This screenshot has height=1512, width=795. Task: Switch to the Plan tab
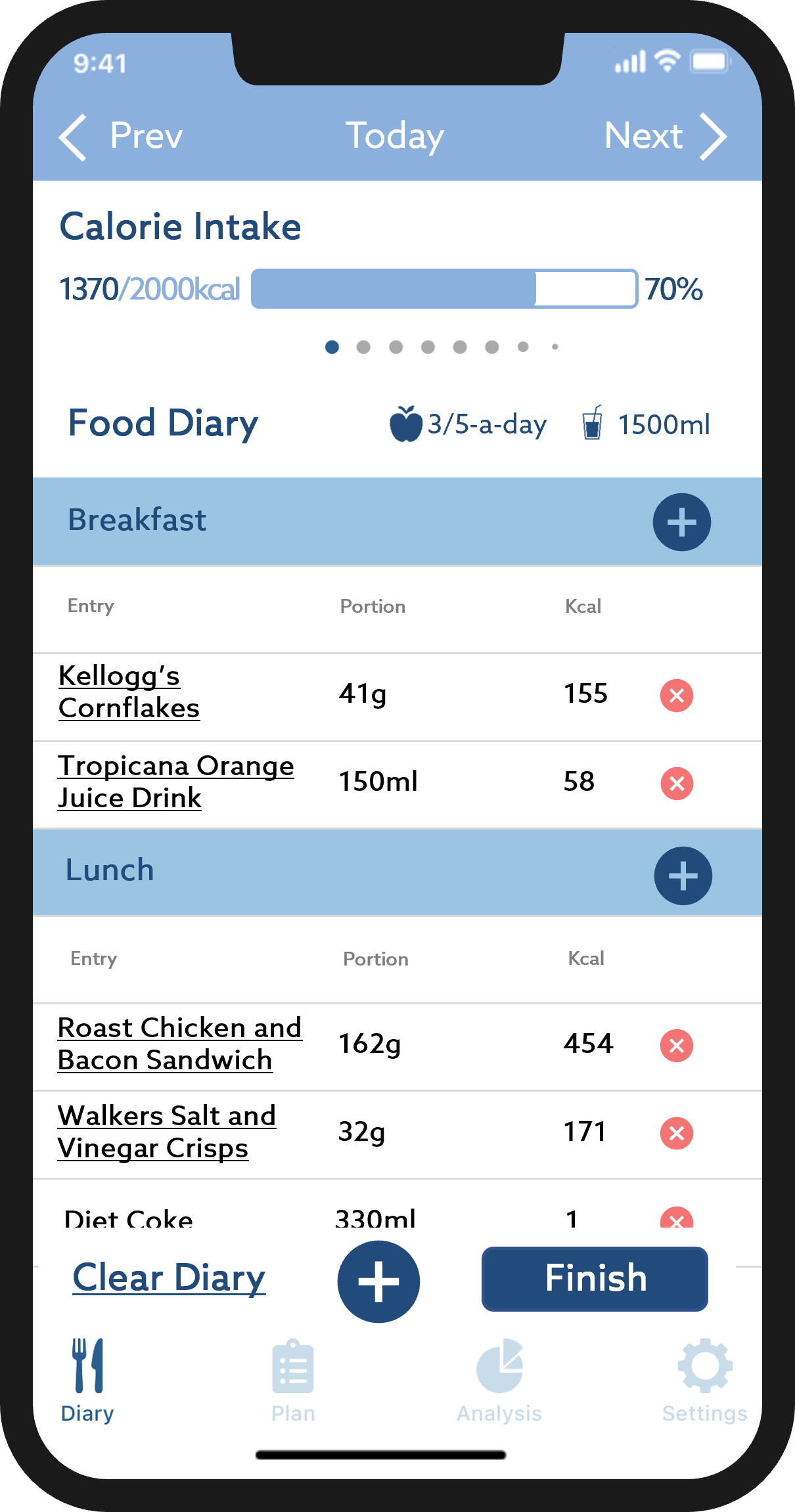pyautogui.click(x=293, y=1381)
